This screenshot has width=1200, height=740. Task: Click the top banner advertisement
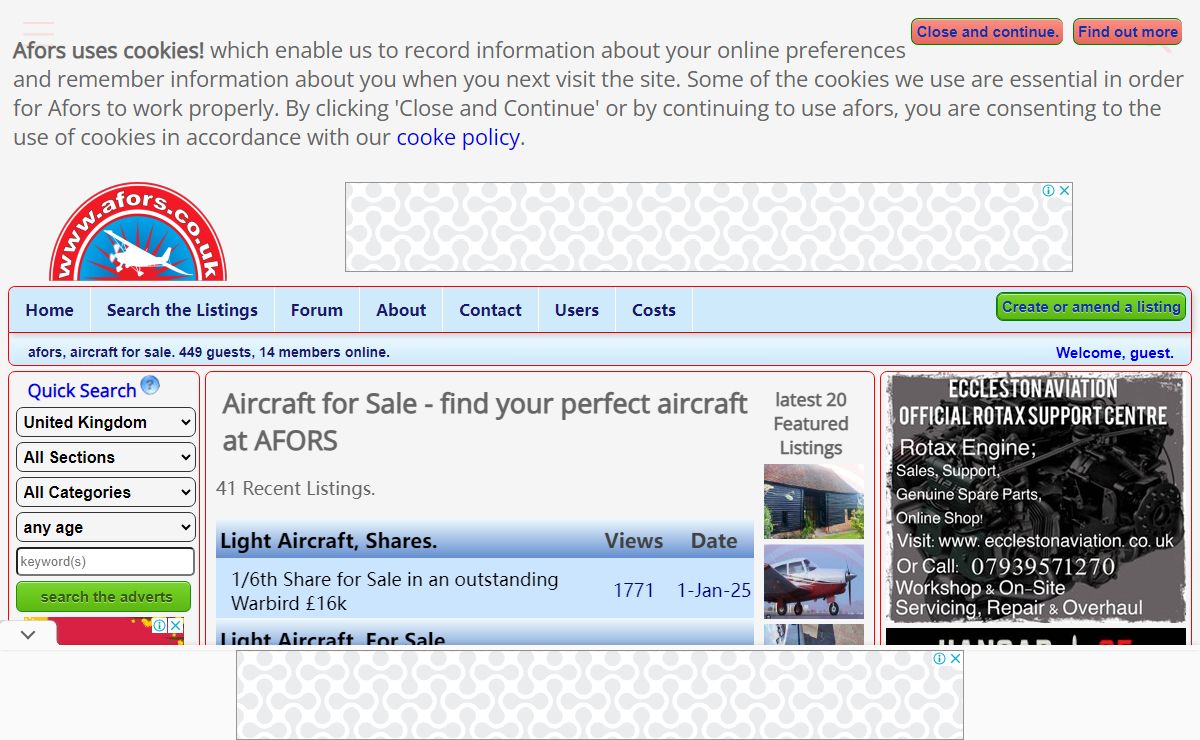(x=709, y=227)
